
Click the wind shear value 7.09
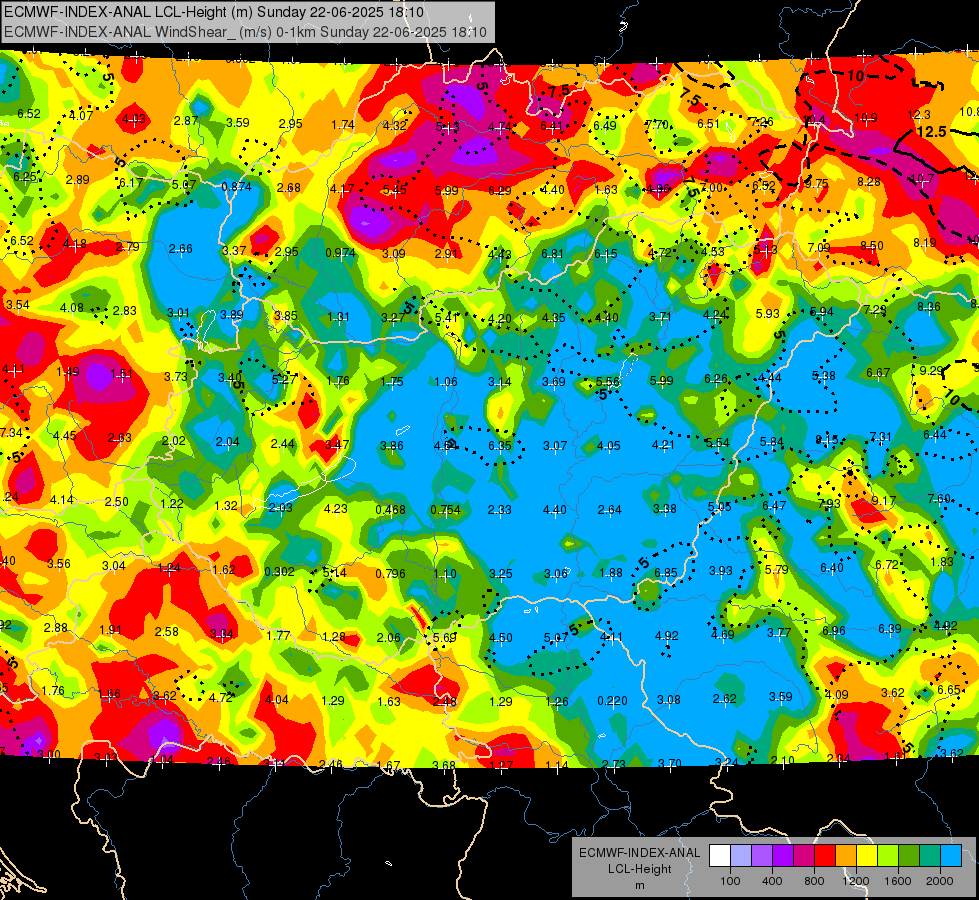pyautogui.click(x=819, y=247)
